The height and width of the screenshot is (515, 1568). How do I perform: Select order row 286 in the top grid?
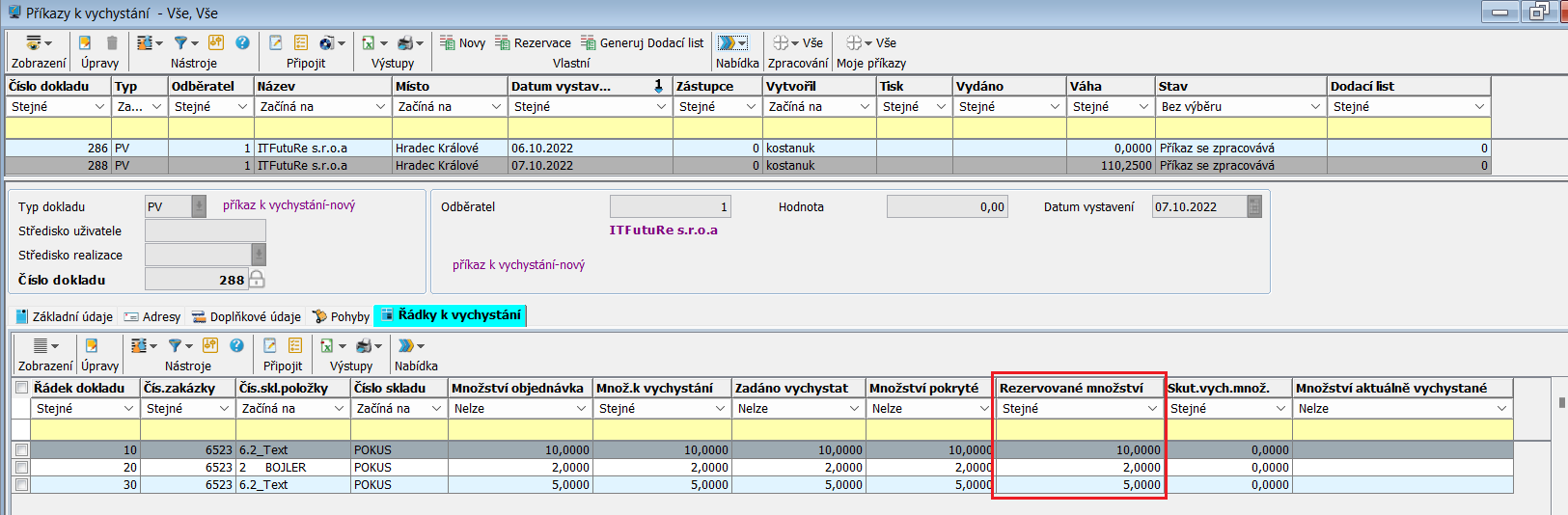289,149
